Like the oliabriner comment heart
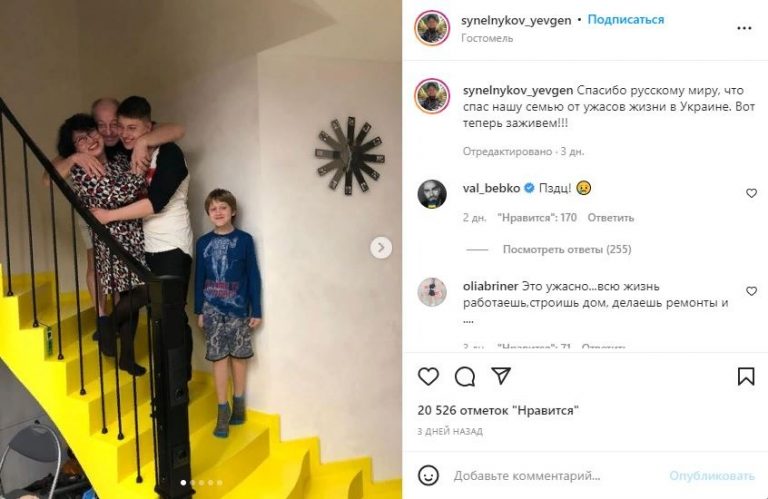This screenshot has width=768, height=499. point(751,291)
